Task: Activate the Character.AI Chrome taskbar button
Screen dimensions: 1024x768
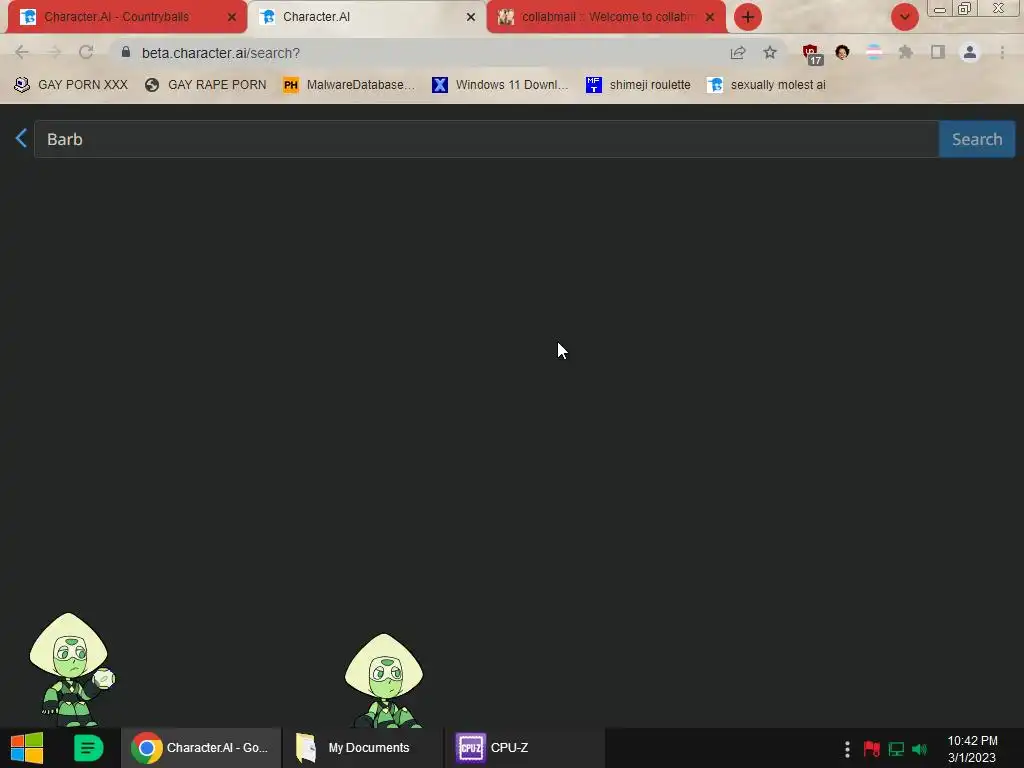Action: [201, 748]
